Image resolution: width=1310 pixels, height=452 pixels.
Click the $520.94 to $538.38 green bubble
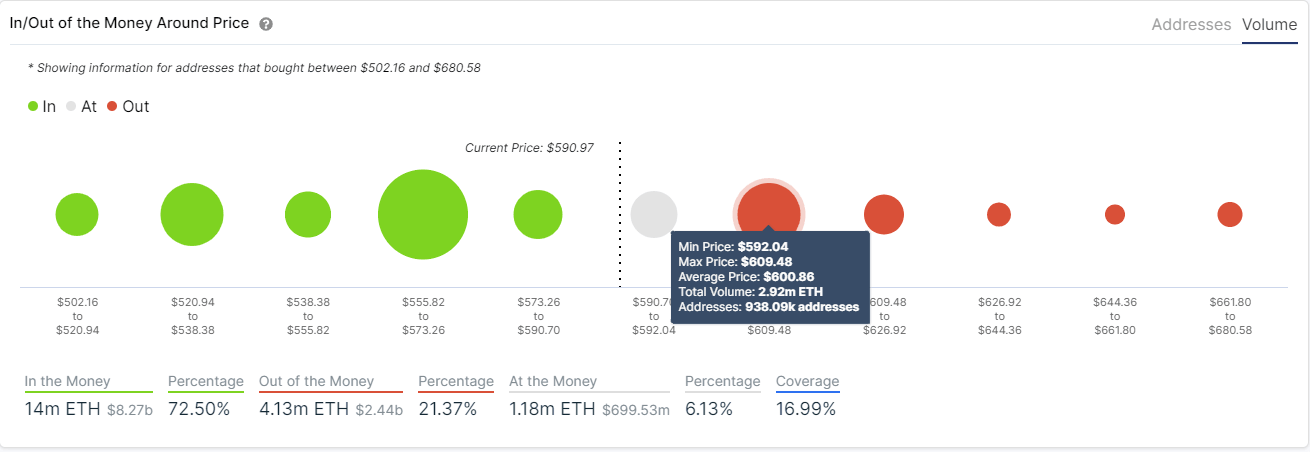pos(192,215)
